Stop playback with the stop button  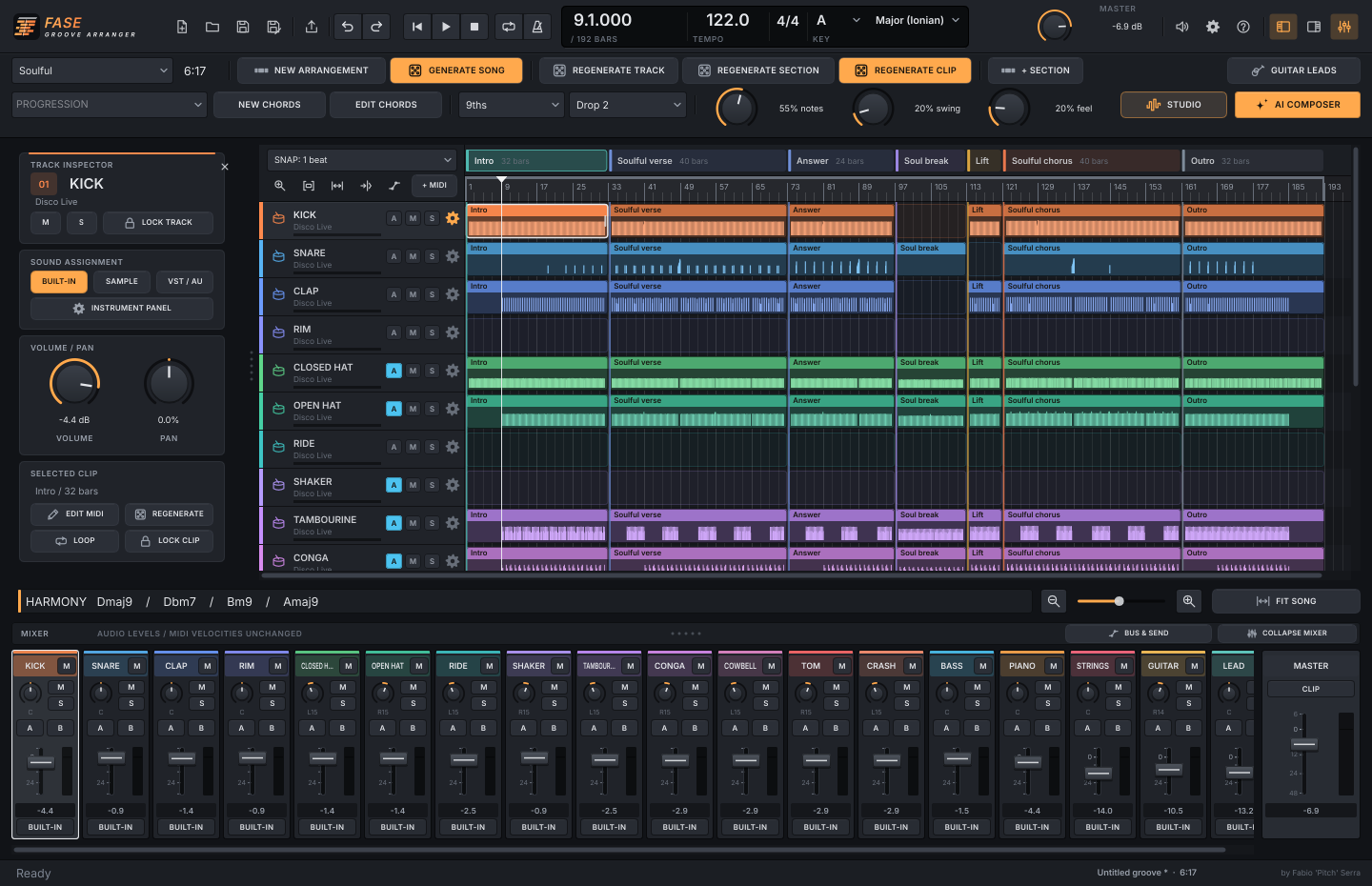point(474,27)
